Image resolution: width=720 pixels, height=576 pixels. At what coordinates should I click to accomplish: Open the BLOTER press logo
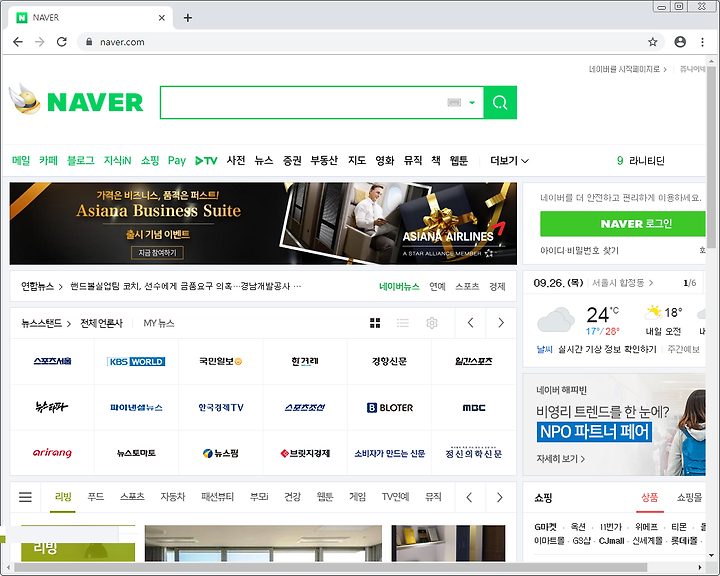pyautogui.click(x=390, y=407)
